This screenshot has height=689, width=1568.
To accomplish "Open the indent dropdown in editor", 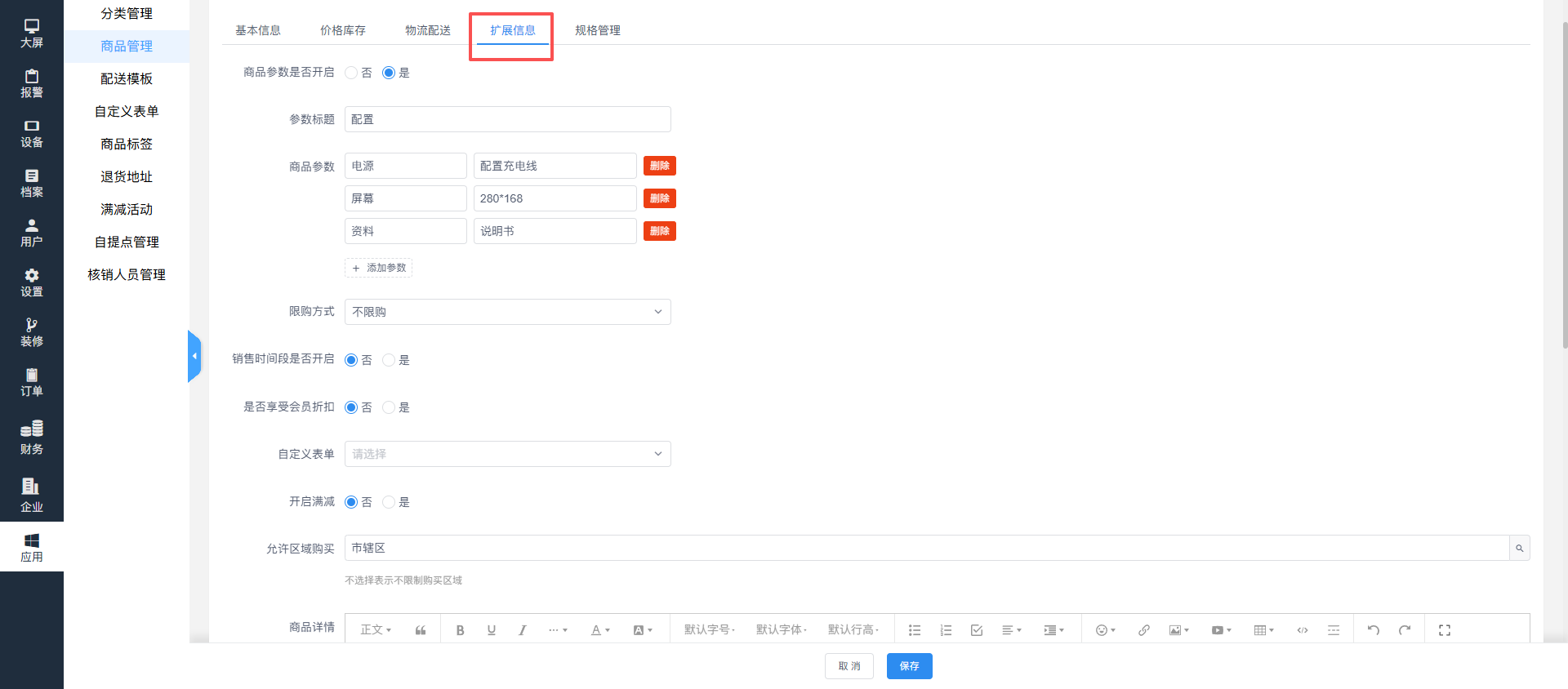I will (x=1053, y=630).
